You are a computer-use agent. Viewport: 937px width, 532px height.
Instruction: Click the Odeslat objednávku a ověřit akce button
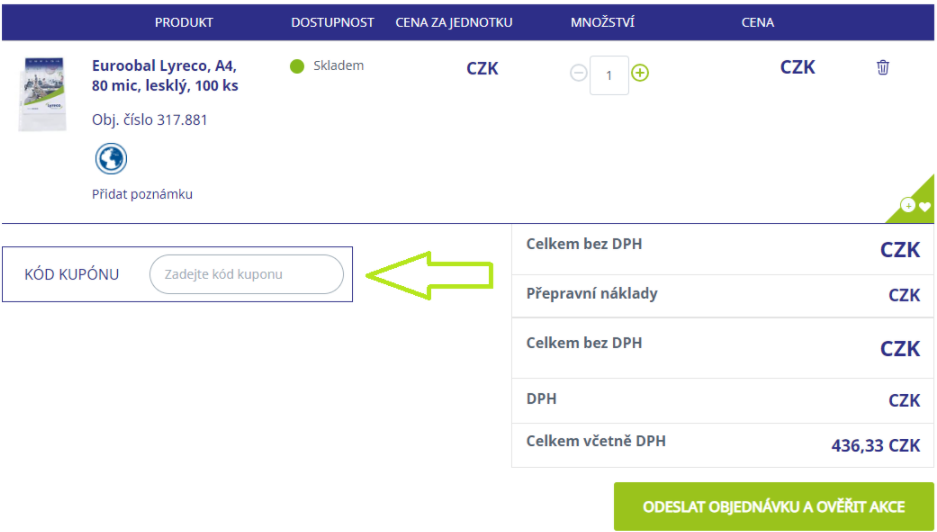coord(774,507)
